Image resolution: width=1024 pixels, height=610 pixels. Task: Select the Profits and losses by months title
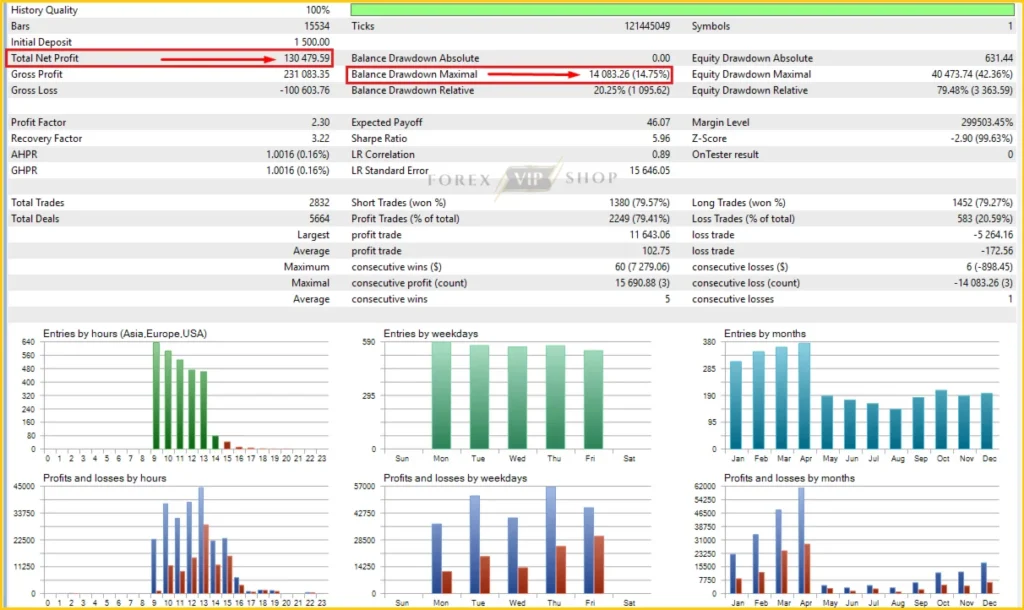tap(789, 478)
